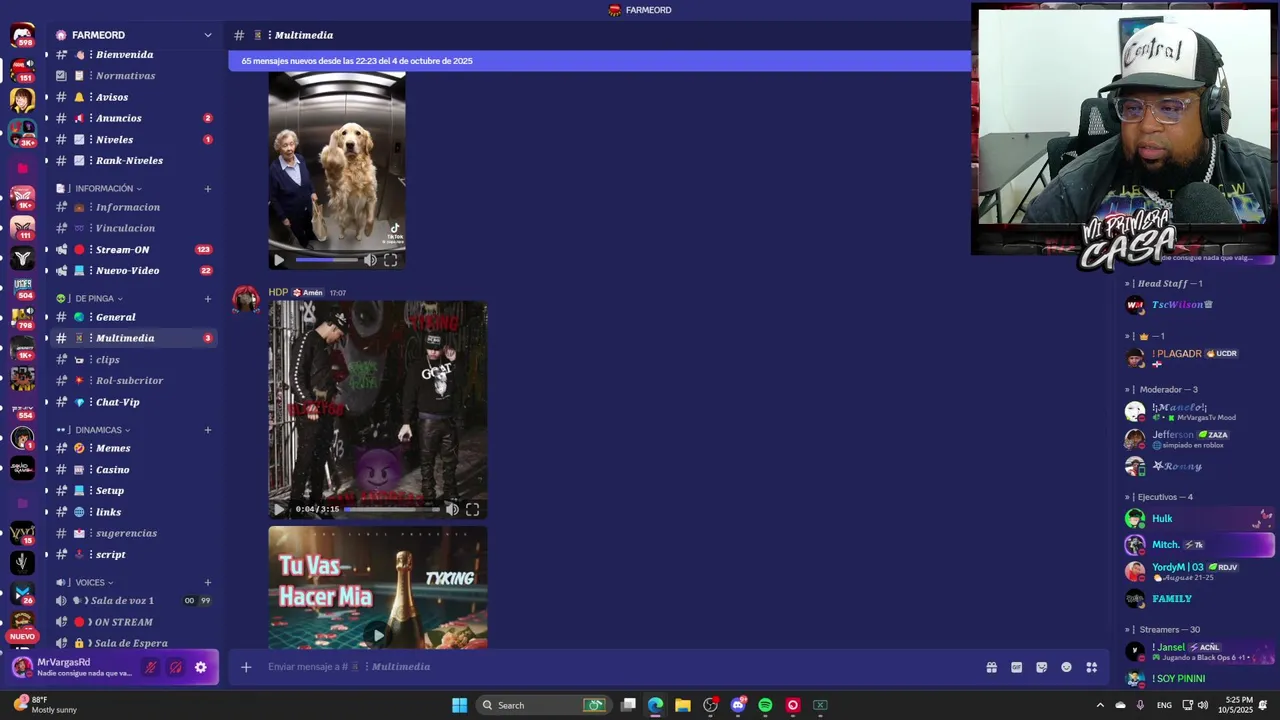1280x720 pixels.
Task: Join the ON STREAM voice channel
Action: tap(134, 622)
